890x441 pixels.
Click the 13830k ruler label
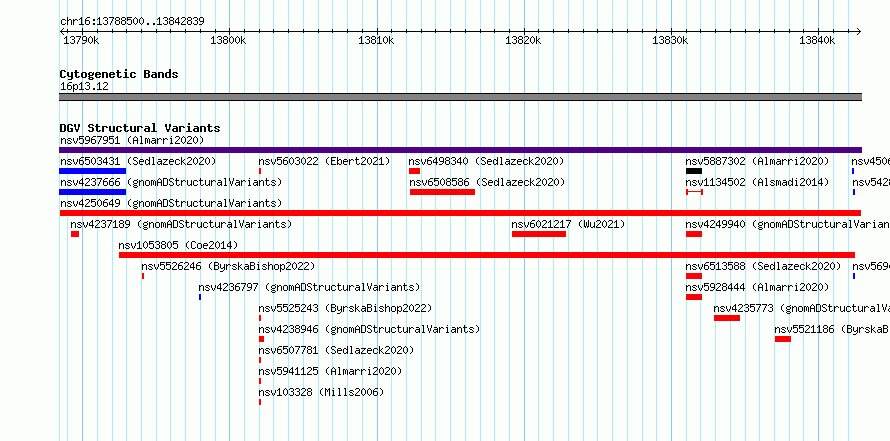(x=670, y=40)
